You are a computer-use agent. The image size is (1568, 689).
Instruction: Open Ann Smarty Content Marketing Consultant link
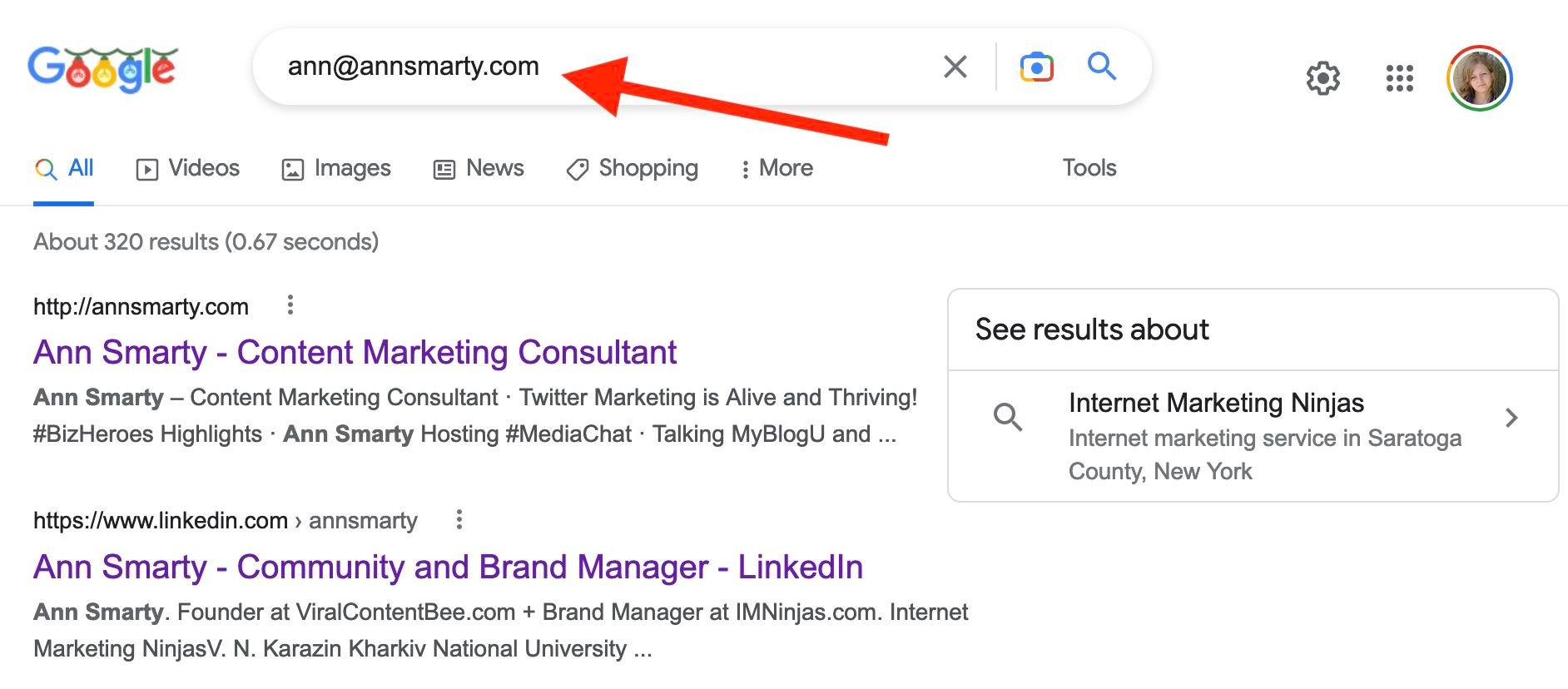pos(355,352)
